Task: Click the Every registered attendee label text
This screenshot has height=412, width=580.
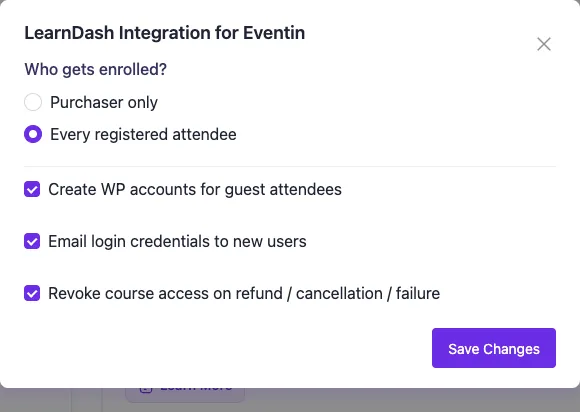Action: point(143,134)
